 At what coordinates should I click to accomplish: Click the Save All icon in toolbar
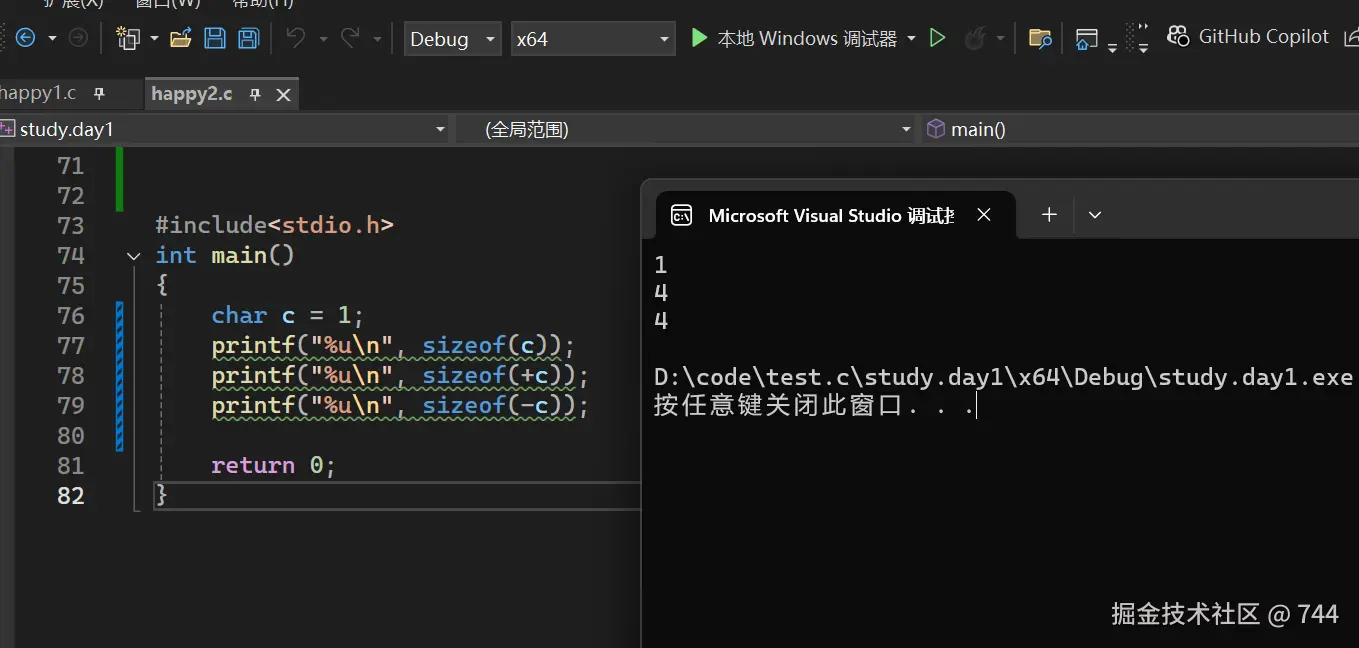(x=248, y=38)
